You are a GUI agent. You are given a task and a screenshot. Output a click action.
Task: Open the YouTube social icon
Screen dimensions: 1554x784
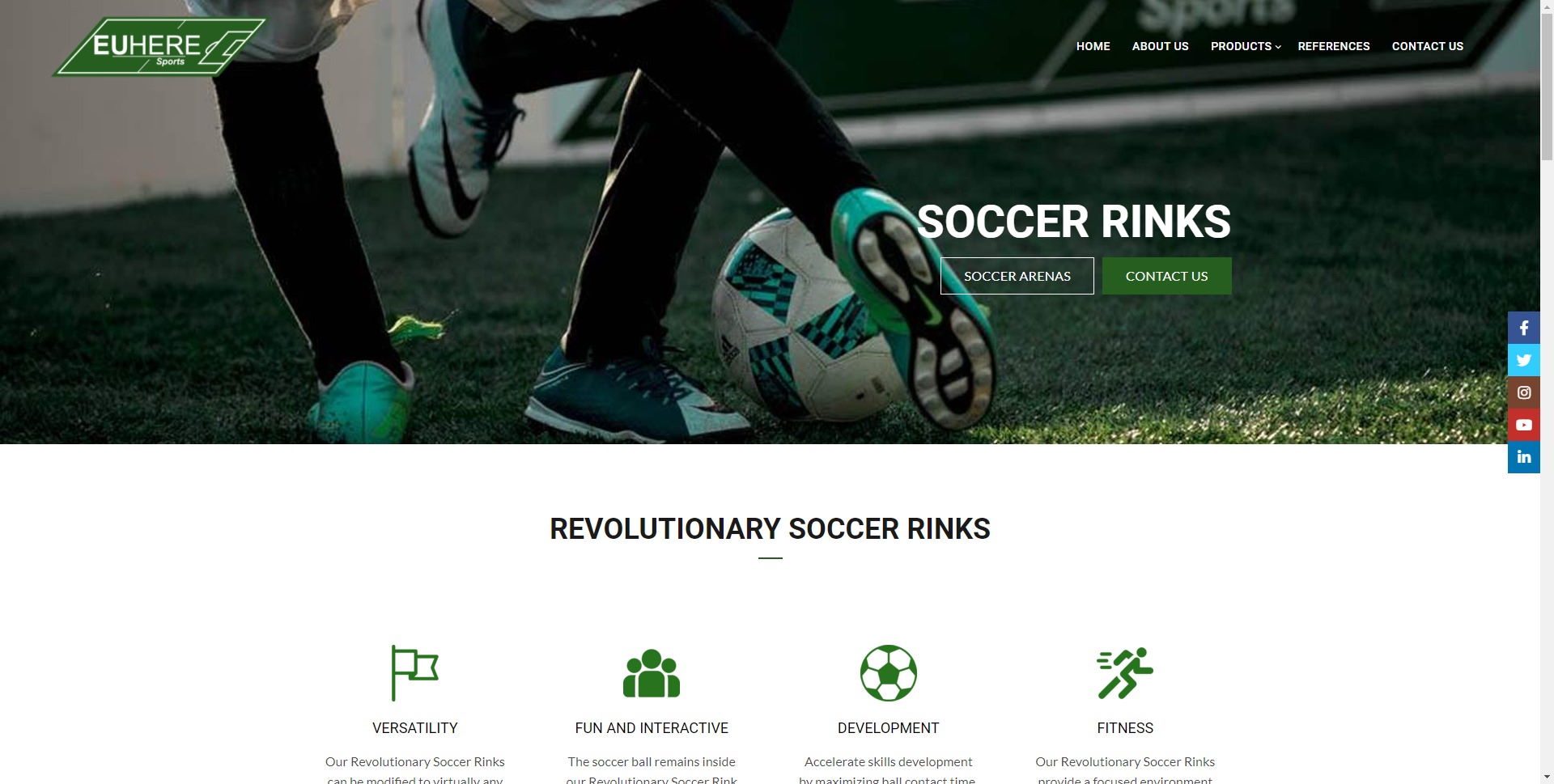[x=1523, y=425]
